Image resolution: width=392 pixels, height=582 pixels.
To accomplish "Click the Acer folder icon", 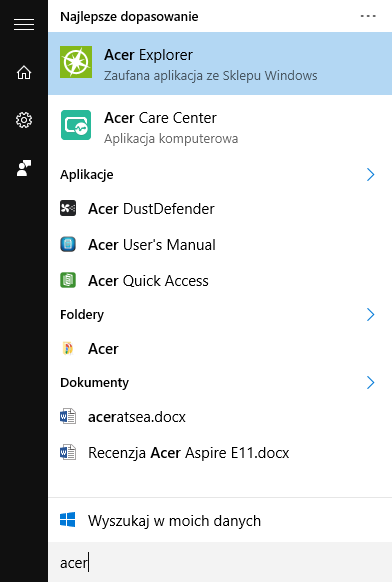I will [68, 349].
